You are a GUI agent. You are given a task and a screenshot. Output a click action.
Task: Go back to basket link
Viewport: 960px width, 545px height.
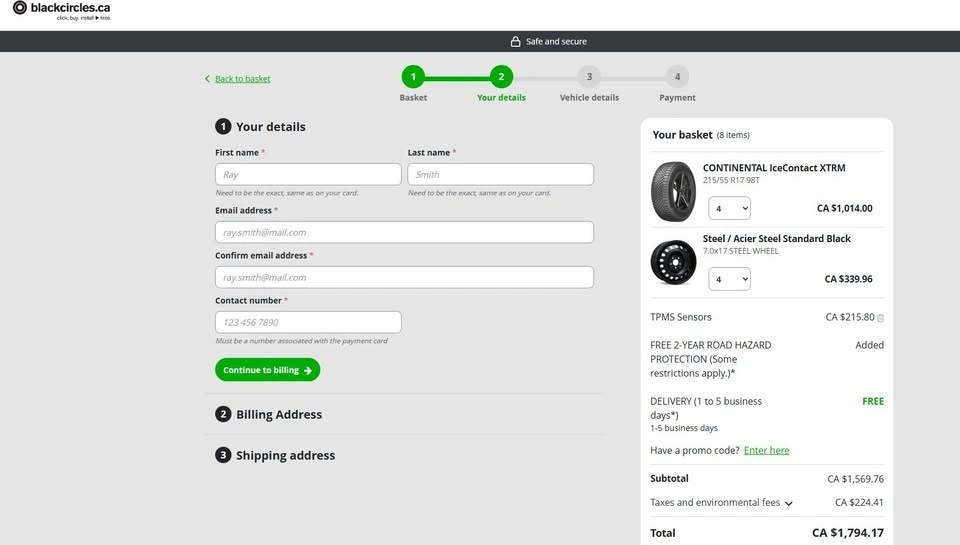[242, 79]
